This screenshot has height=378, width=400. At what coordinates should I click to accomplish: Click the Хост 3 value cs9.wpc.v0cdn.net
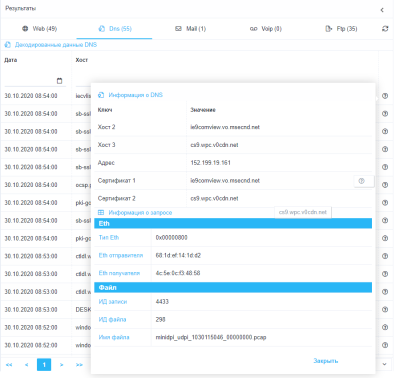pos(214,145)
